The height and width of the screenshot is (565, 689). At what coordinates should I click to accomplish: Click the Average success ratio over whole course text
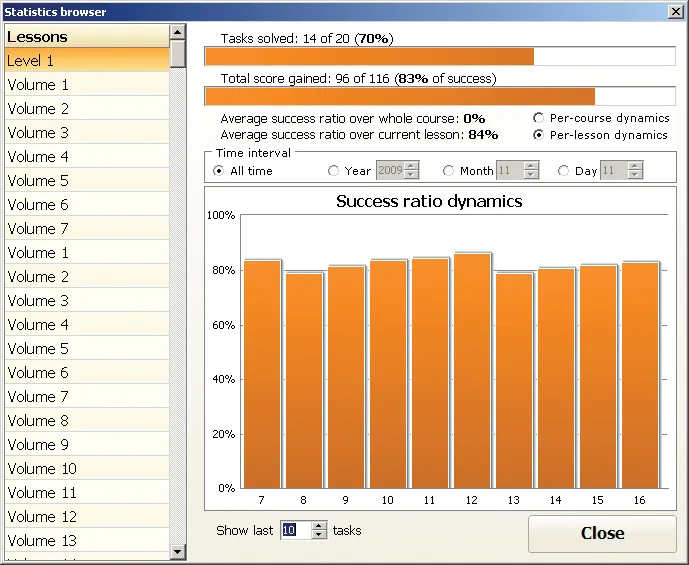coord(352,119)
